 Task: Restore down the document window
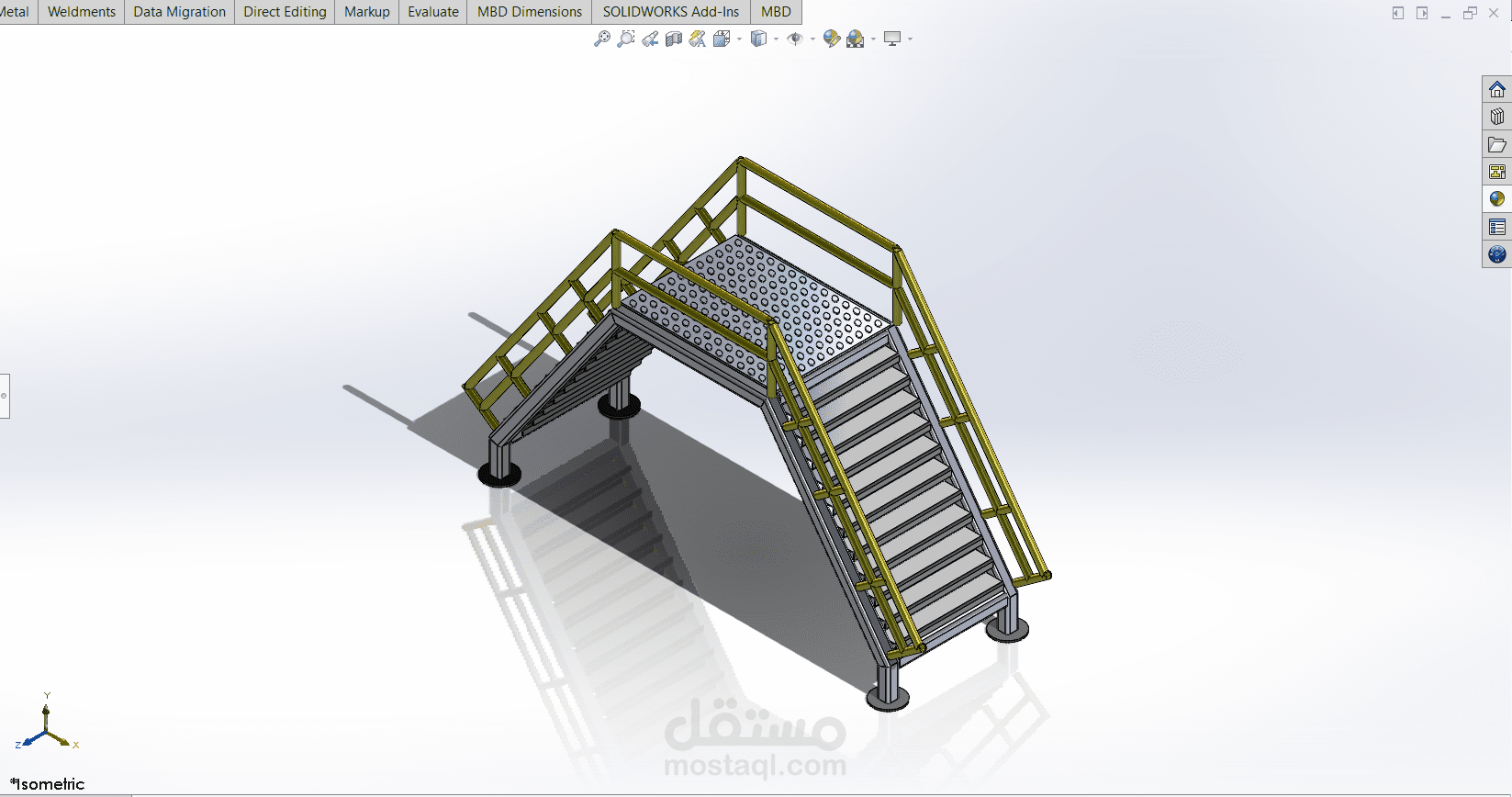point(1470,13)
